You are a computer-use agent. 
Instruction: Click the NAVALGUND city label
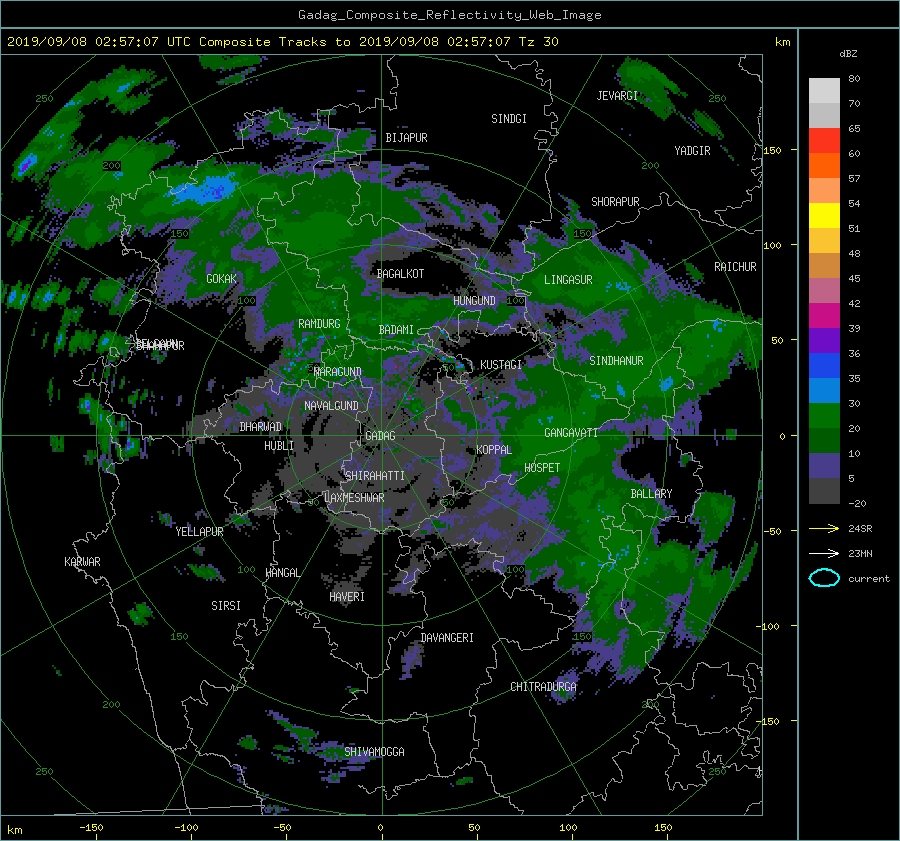[x=331, y=406]
